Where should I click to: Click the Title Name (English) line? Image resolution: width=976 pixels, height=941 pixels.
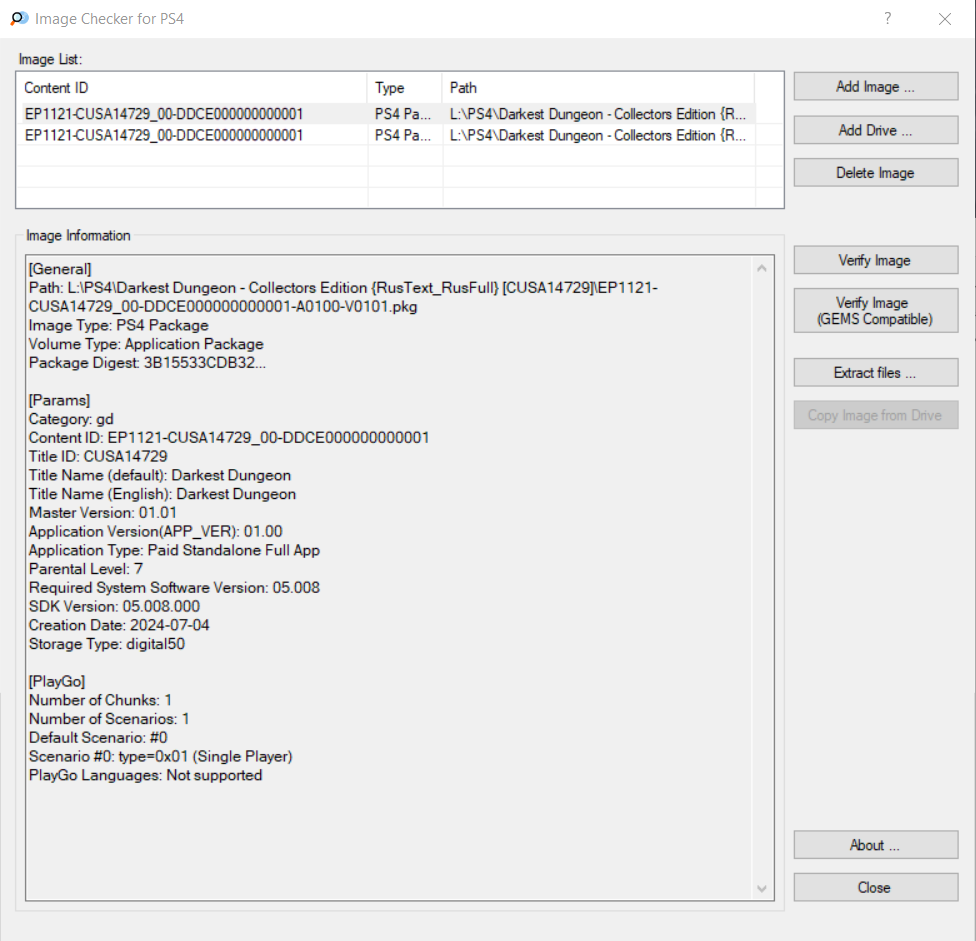coord(162,494)
